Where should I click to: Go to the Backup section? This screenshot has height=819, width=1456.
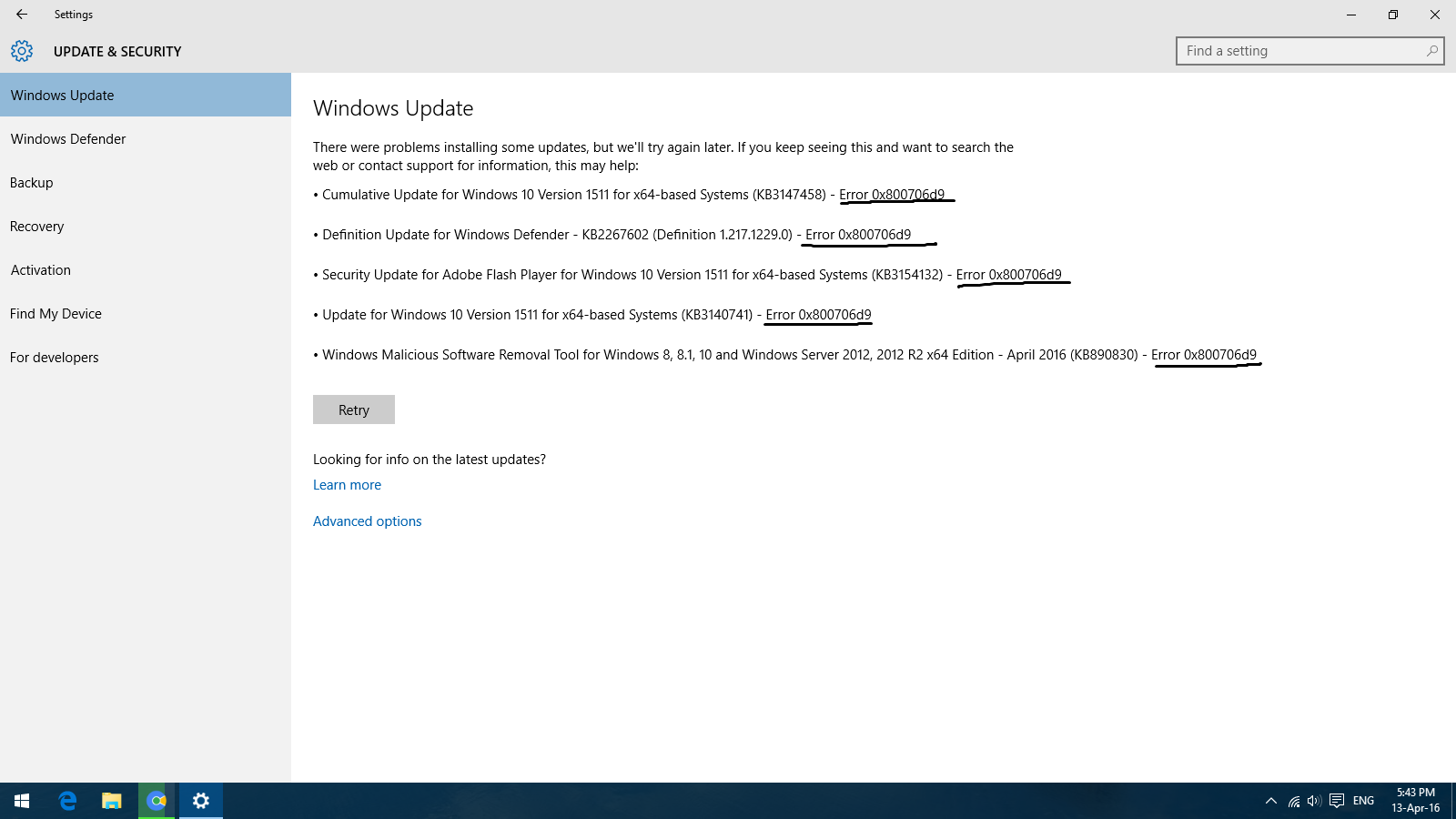point(146,182)
